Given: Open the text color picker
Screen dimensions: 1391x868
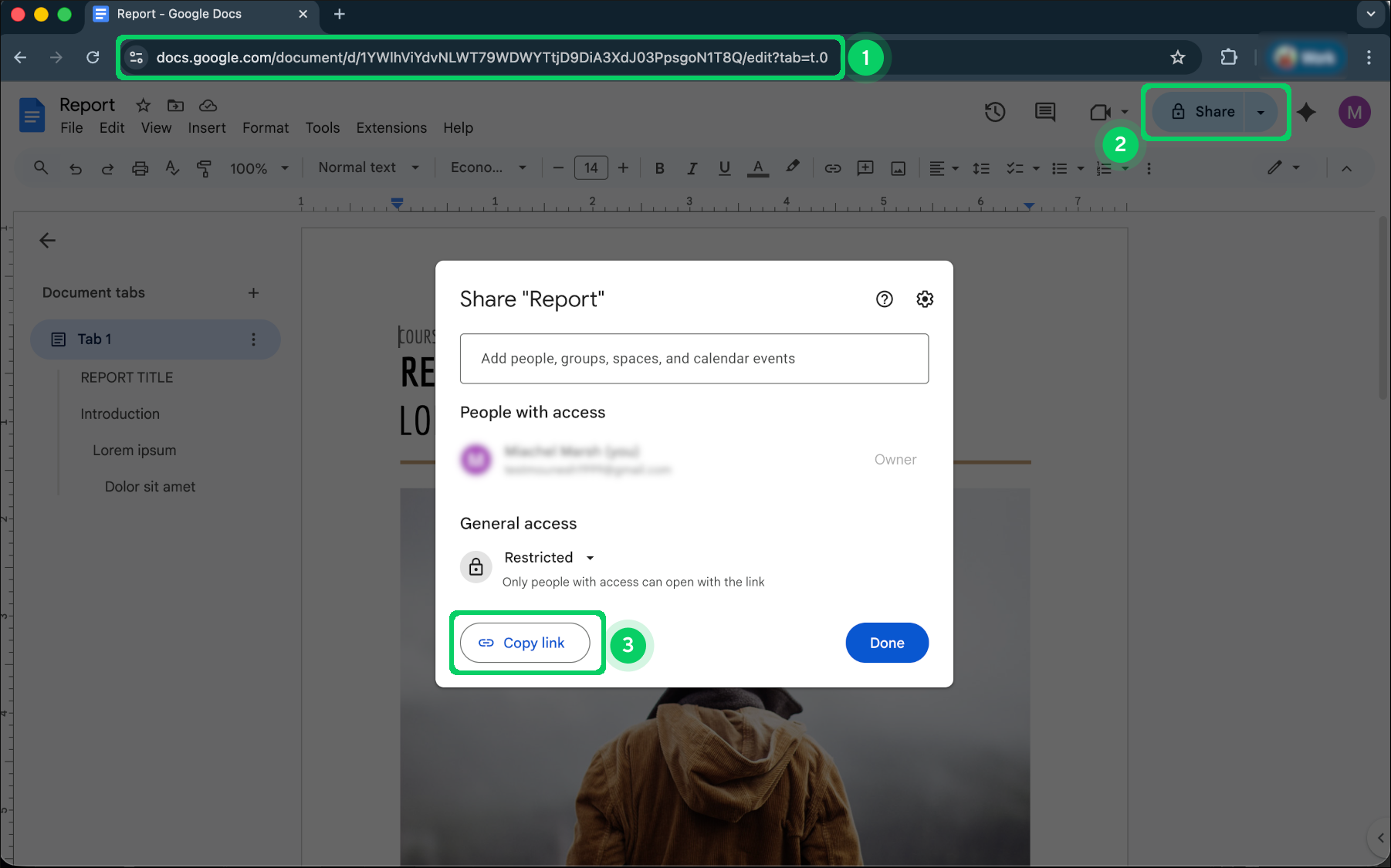Looking at the screenshot, I should point(757,167).
